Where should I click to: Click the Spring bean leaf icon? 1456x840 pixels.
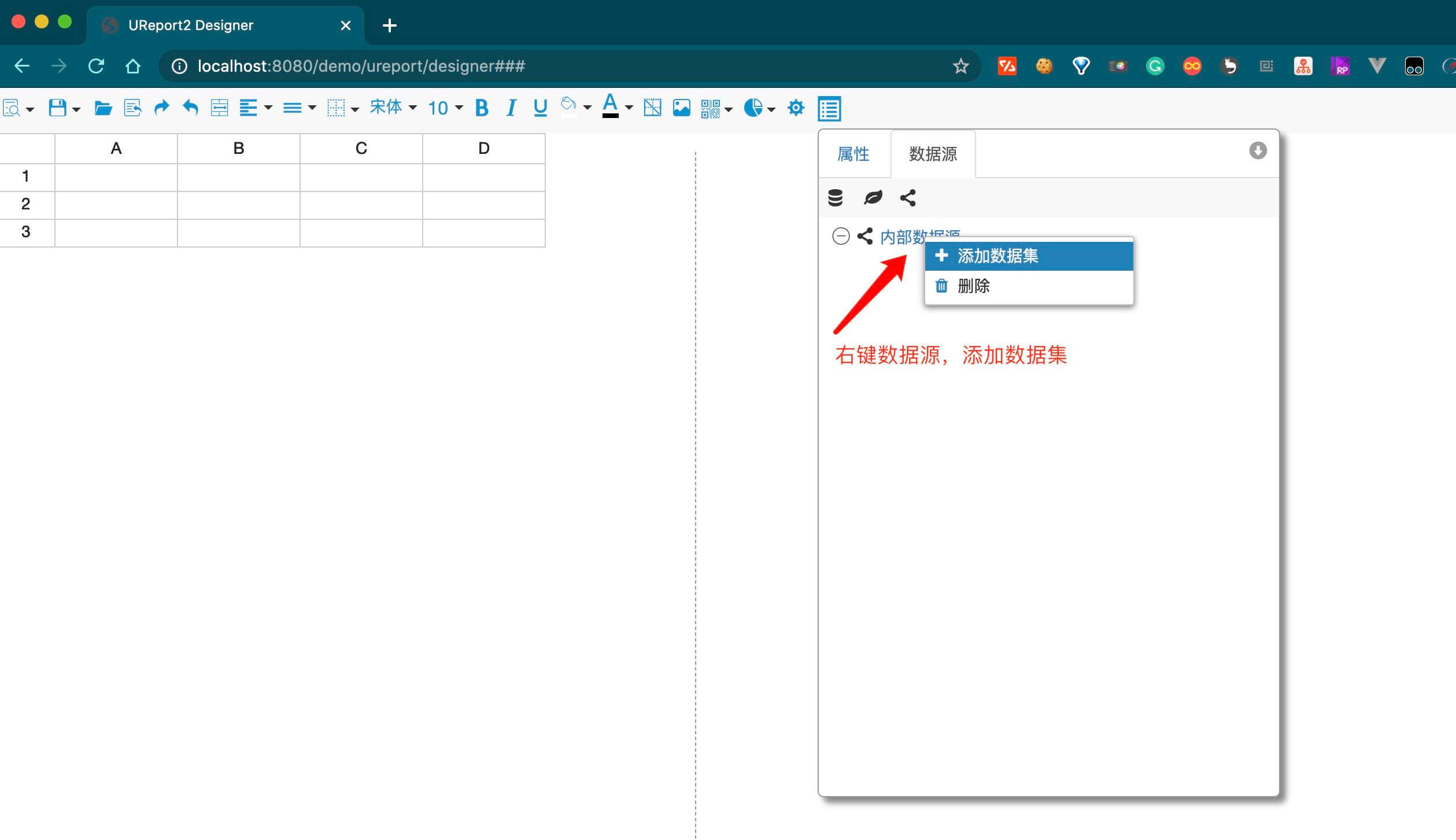873,198
